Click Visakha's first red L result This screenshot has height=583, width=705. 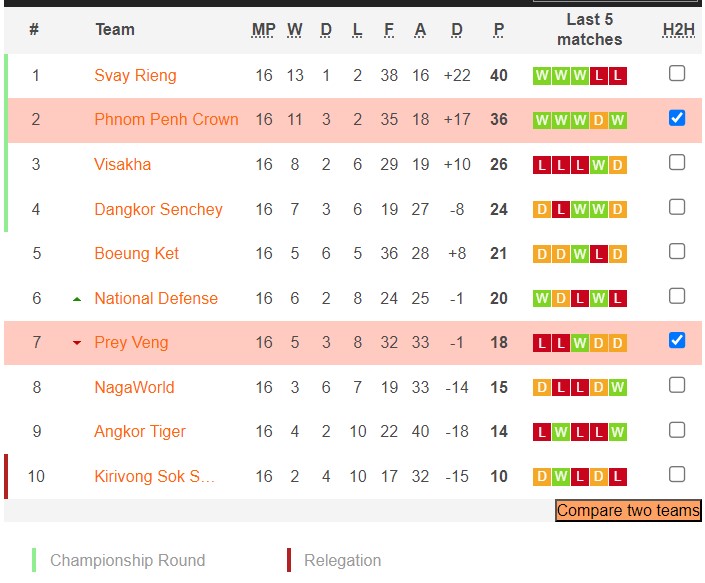point(542,165)
